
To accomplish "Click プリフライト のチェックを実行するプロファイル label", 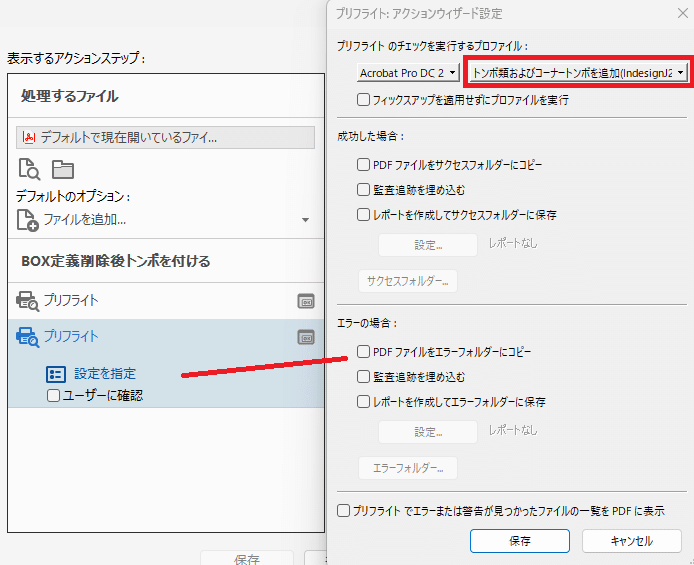I will click(432, 46).
